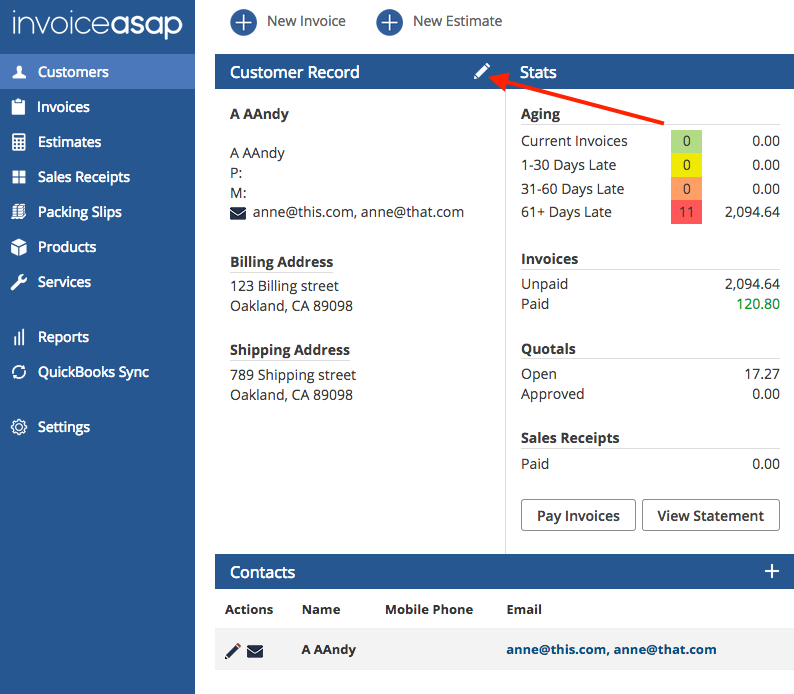
Task: Click the invoiceasap logo
Action: pyautogui.click(x=97, y=24)
